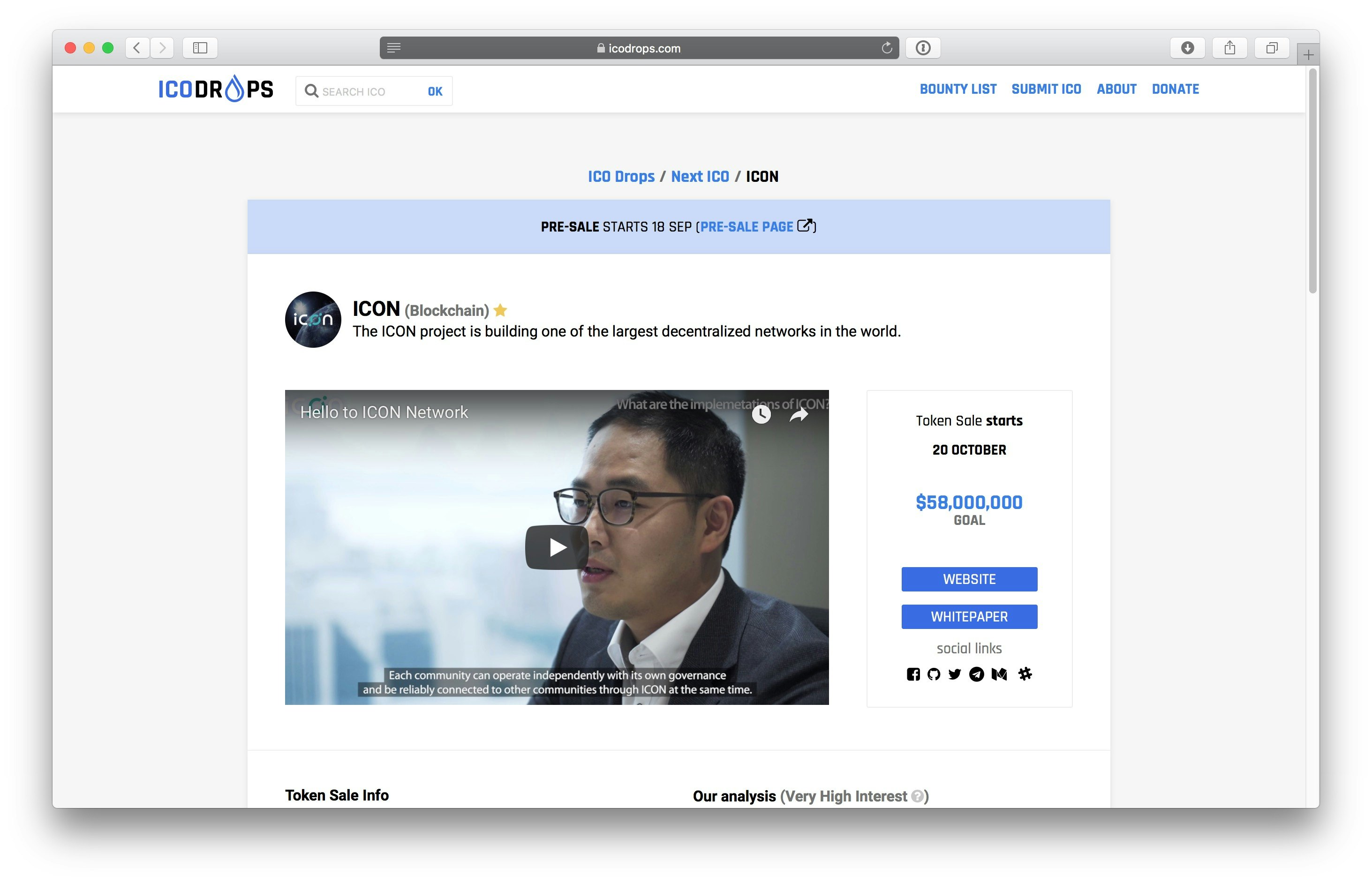Open ICON's Medium social link
Viewport: 1372px width, 883px height.
tap(999, 674)
